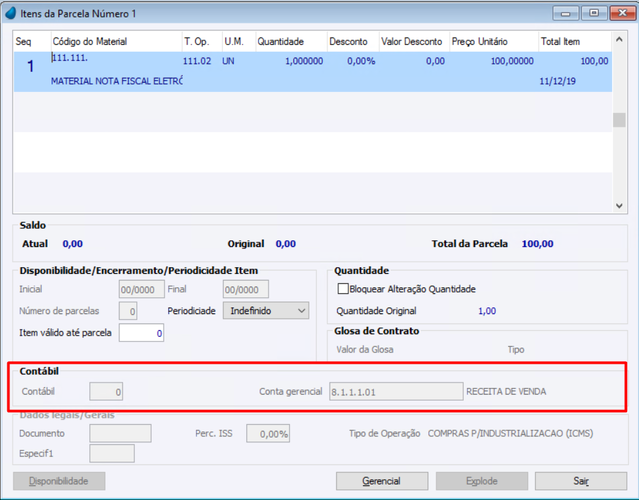
Task: Click the grid vertical scrollbar thumb
Action: 619,120
